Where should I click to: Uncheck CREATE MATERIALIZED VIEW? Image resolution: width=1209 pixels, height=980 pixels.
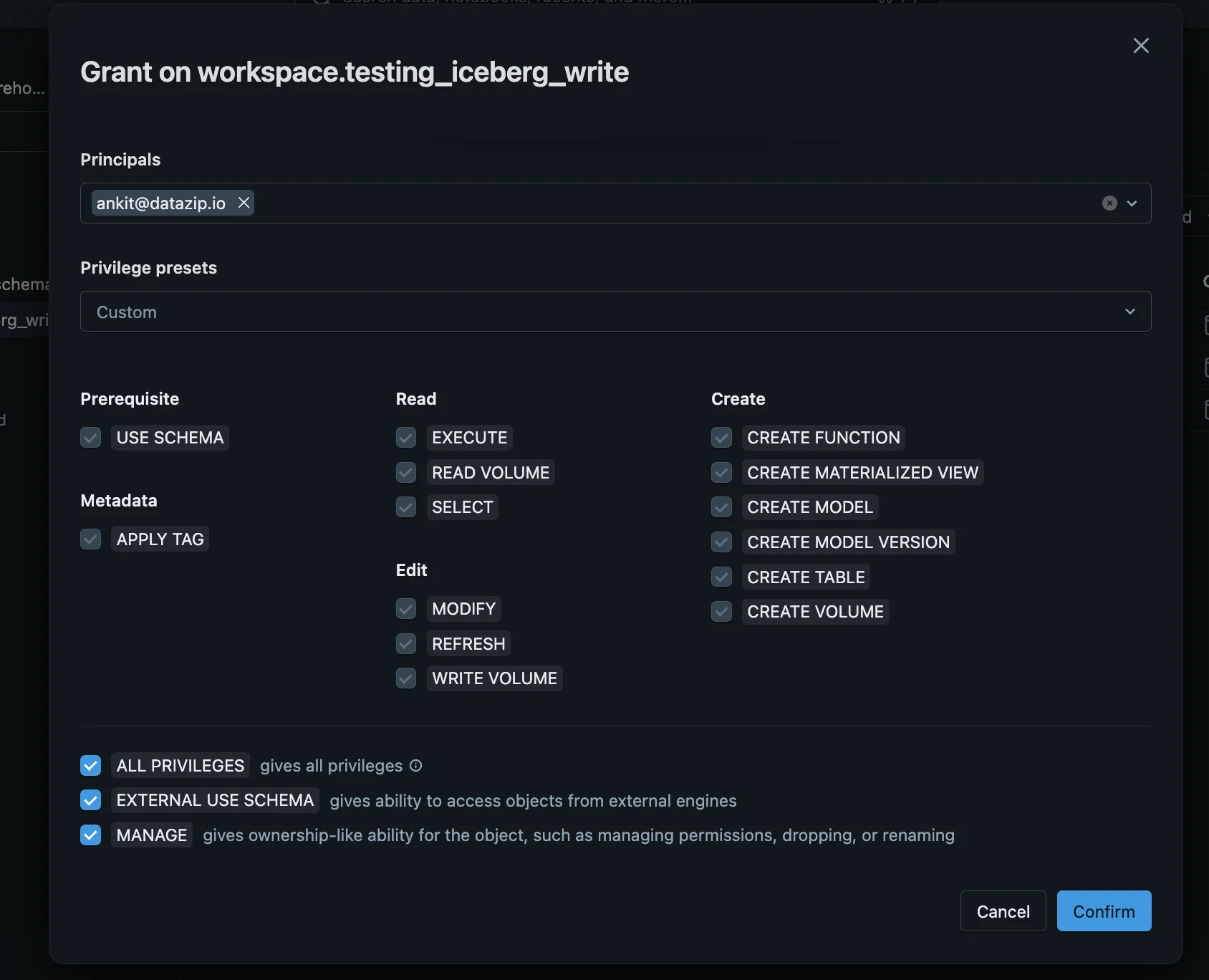click(x=722, y=472)
